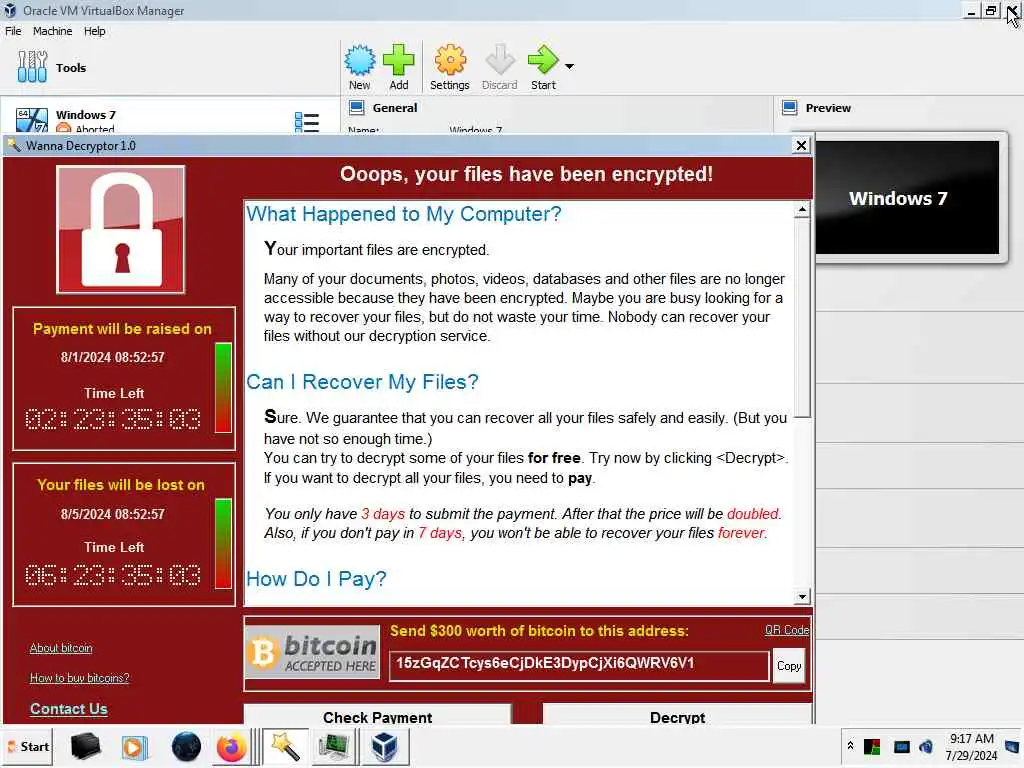
Task: Click the monitor tray icon
Action: tap(902, 746)
